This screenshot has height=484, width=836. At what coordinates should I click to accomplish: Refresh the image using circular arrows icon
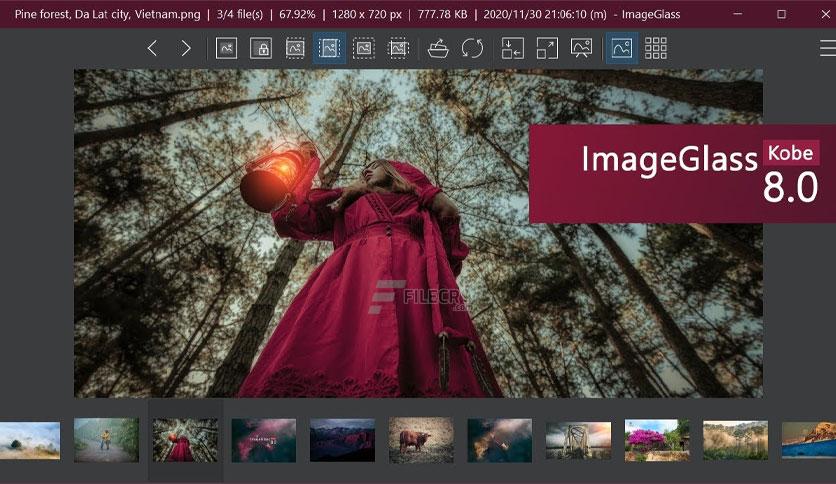[472, 49]
